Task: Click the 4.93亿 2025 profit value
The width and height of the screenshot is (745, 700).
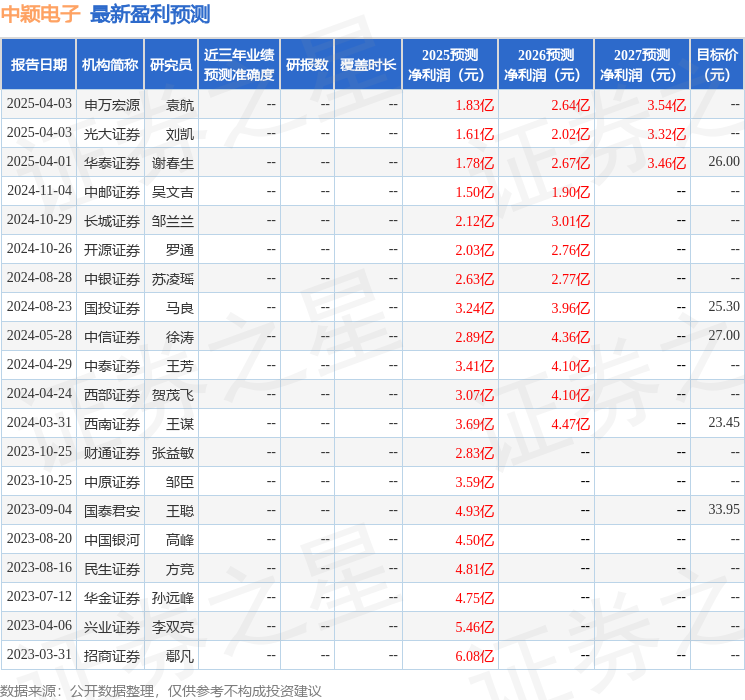Action: pos(475,511)
